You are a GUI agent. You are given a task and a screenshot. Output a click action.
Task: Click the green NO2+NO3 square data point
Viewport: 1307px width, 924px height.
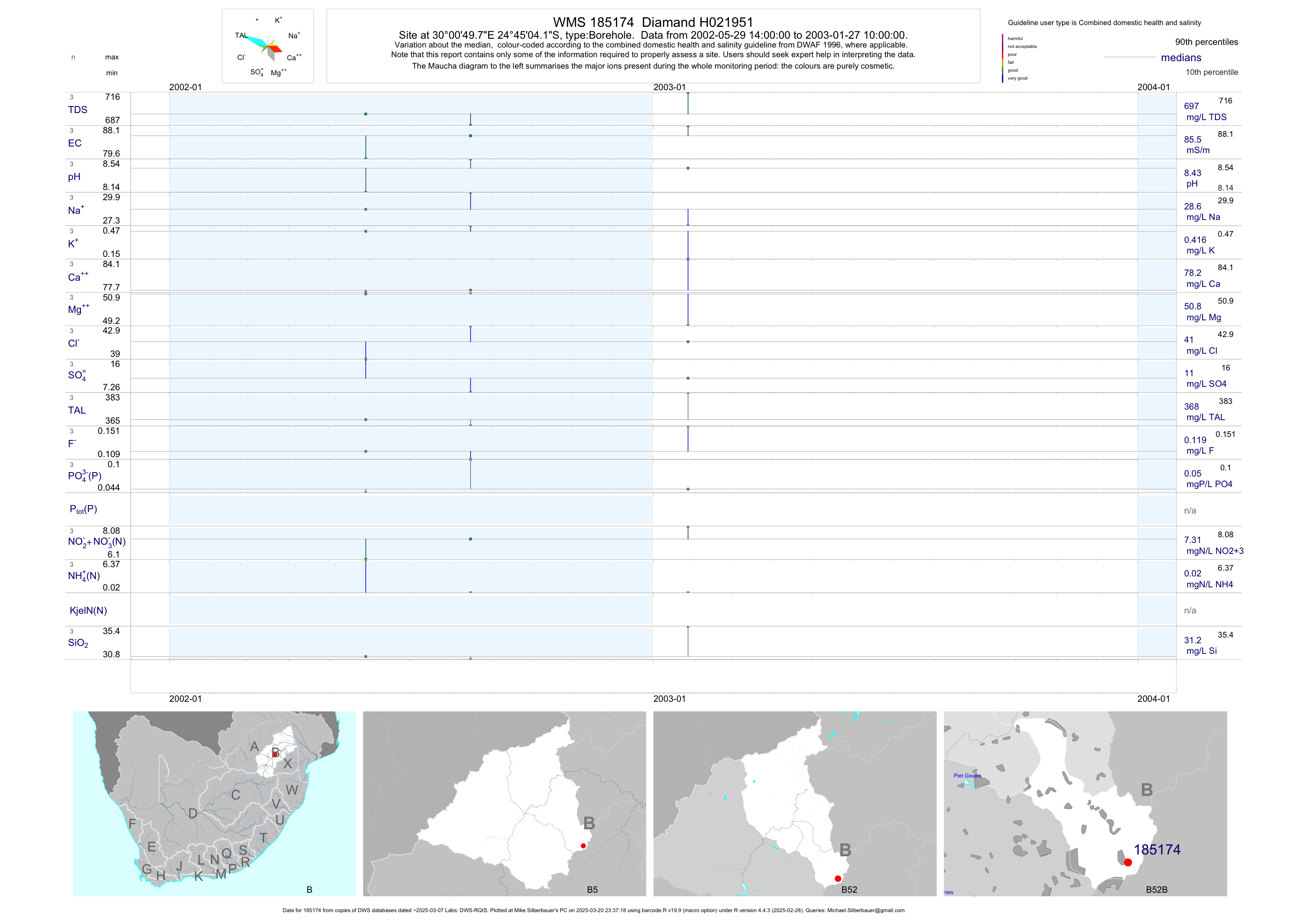[470, 539]
